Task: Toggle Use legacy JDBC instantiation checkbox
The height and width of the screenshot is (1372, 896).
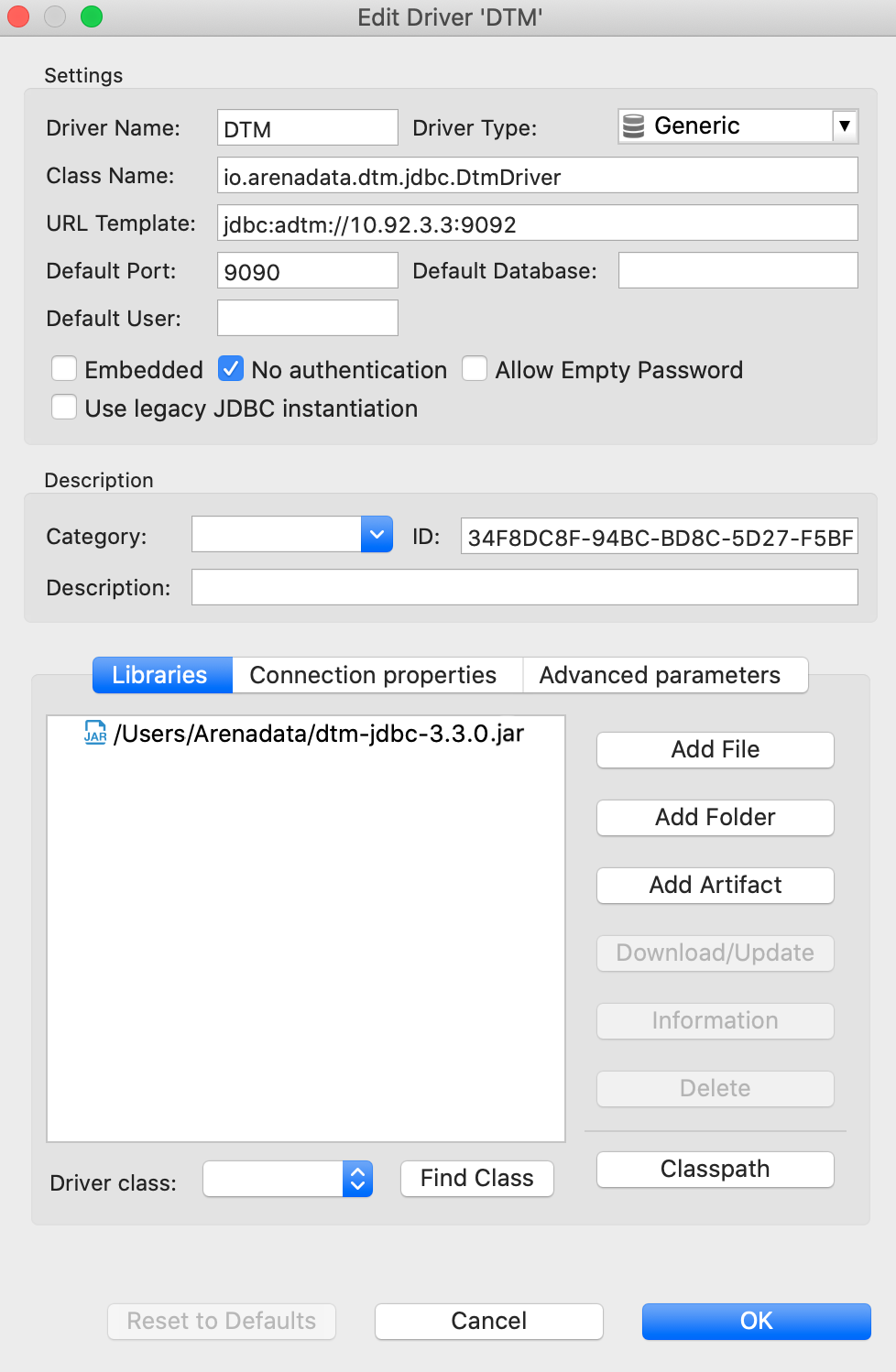Action: (x=64, y=408)
